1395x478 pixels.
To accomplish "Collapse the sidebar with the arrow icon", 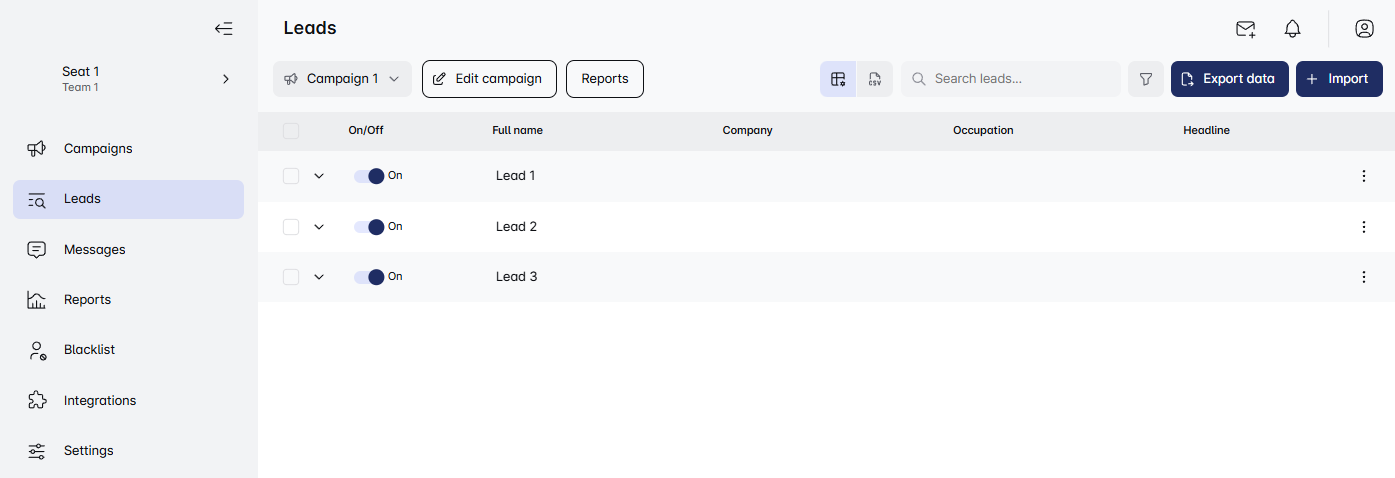I will point(224,29).
